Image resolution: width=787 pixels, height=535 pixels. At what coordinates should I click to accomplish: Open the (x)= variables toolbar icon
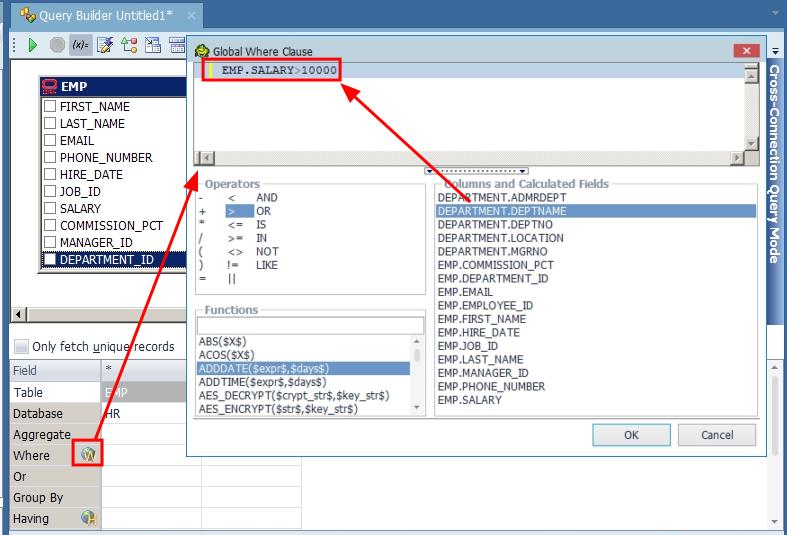click(x=81, y=45)
